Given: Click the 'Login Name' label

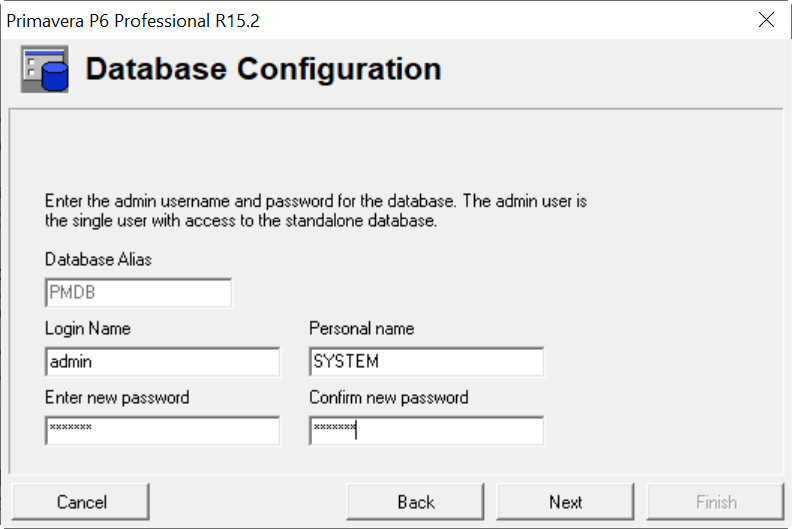Looking at the screenshot, I should 88,328.
